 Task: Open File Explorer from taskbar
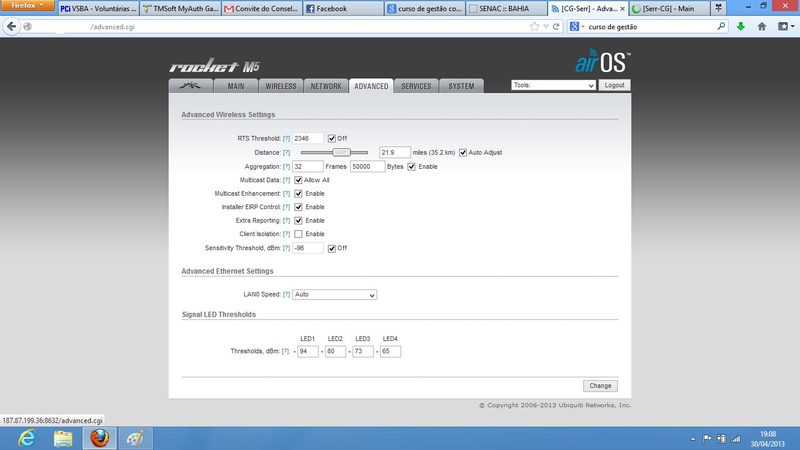pyautogui.click(x=63, y=438)
